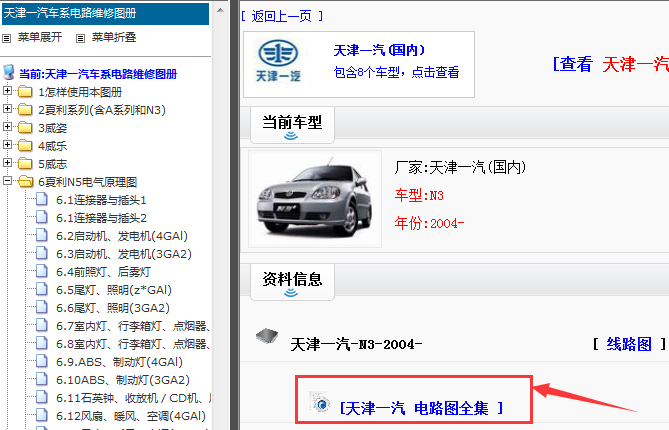Open tree item 6.4前照灯、后雾灯
Viewport: 669px width, 430px height.
coord(103,272)
